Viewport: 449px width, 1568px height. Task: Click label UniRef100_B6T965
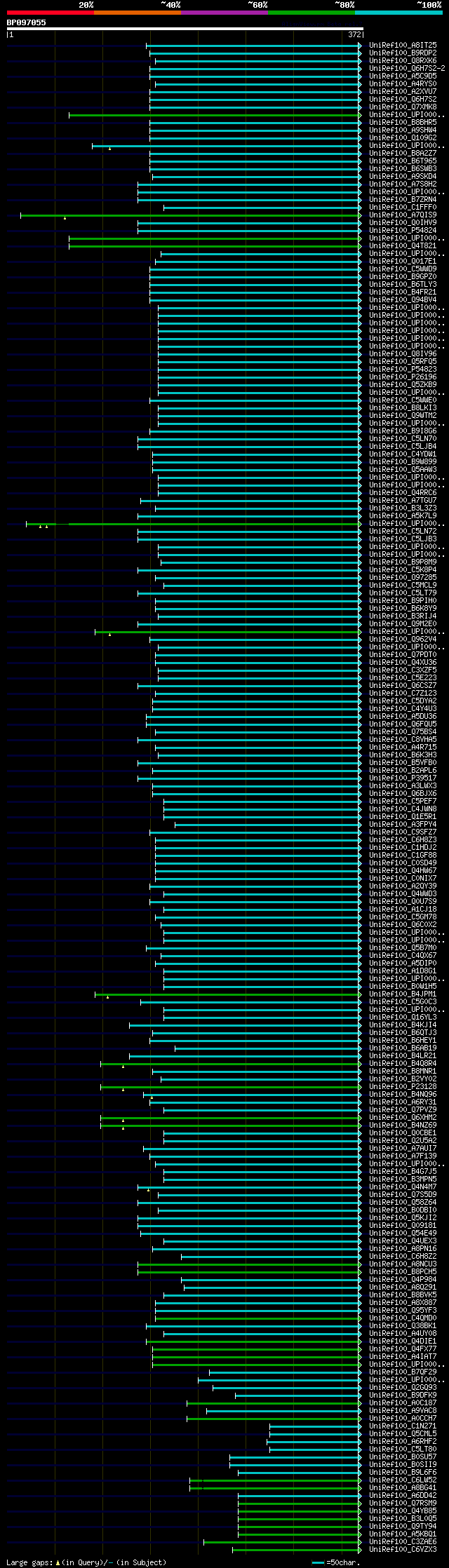point(403,161)
